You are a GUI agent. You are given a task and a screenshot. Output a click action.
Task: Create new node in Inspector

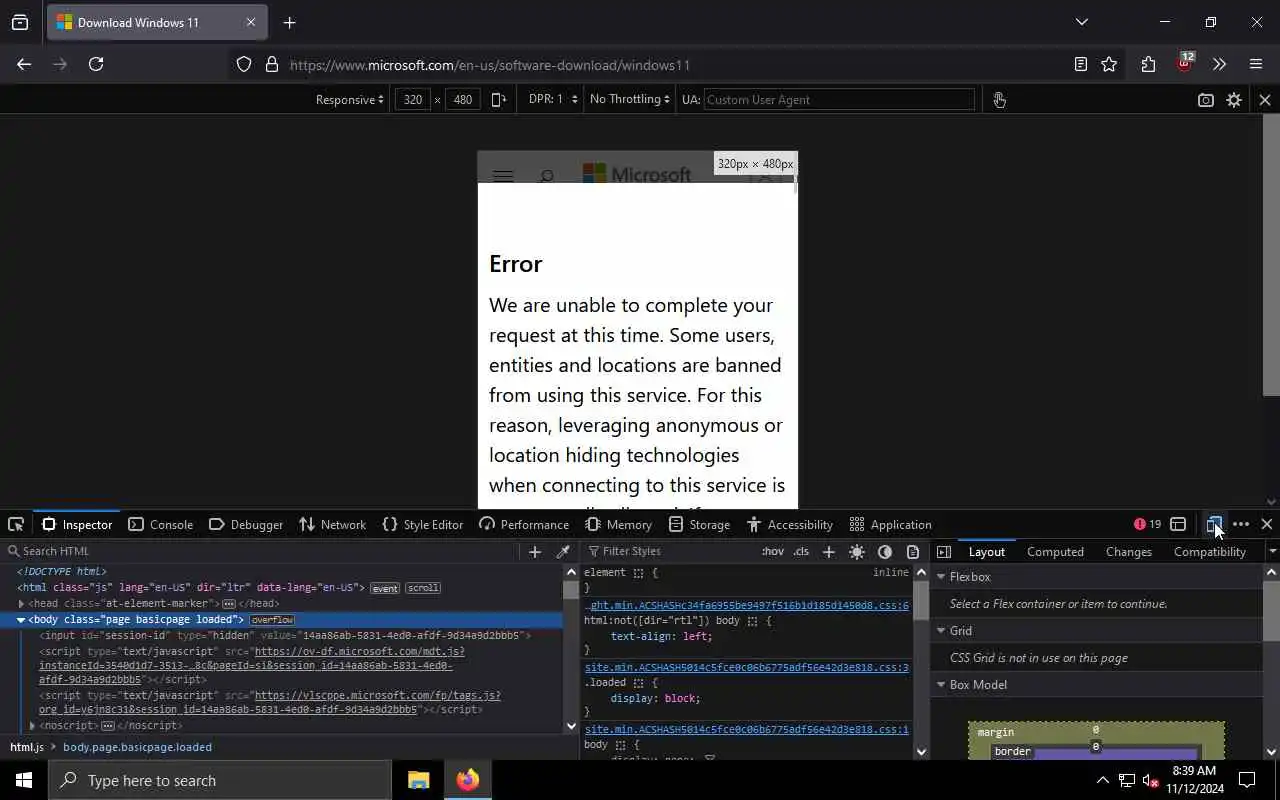535,551
